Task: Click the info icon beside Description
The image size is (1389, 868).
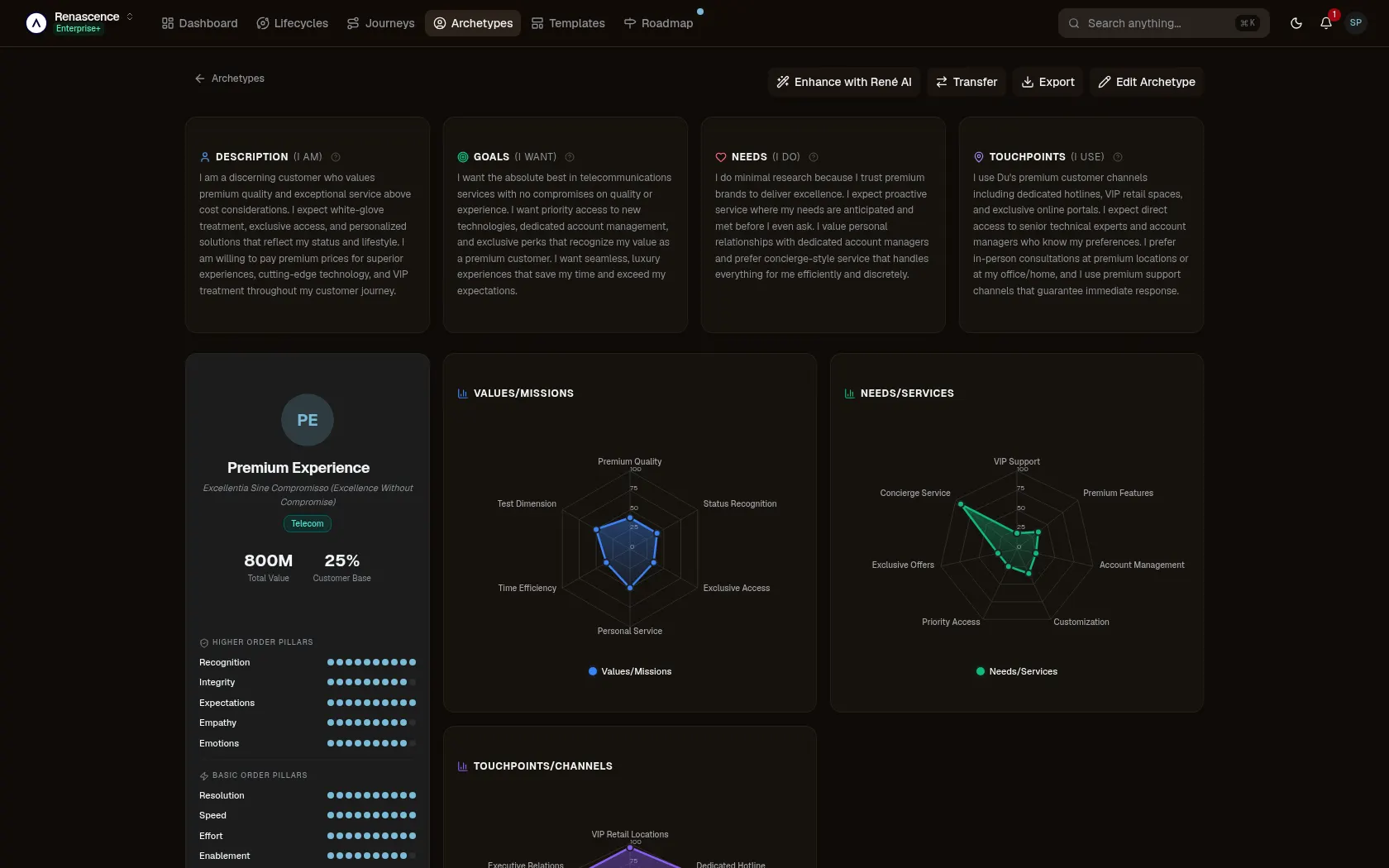Action: pos(336,157)
